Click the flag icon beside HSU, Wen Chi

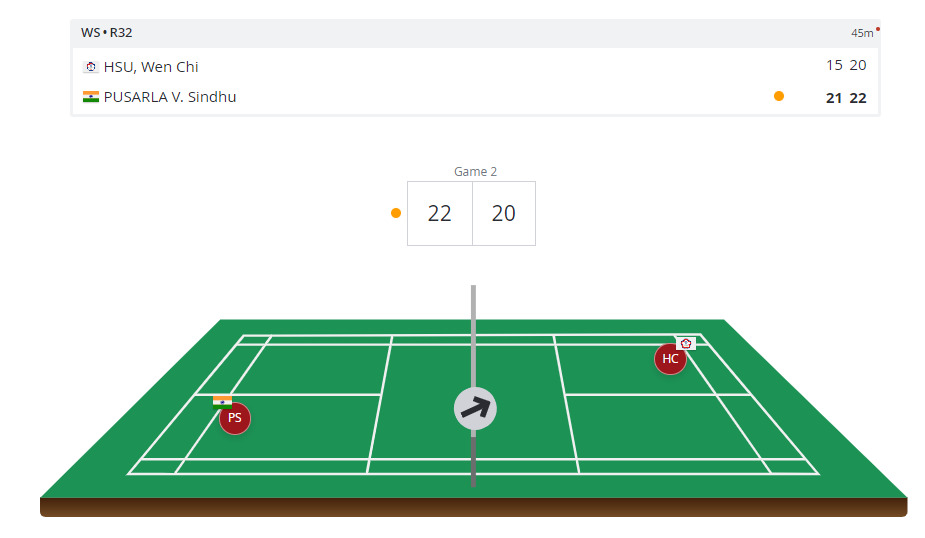pyautogui.click(x=91, y=67)
